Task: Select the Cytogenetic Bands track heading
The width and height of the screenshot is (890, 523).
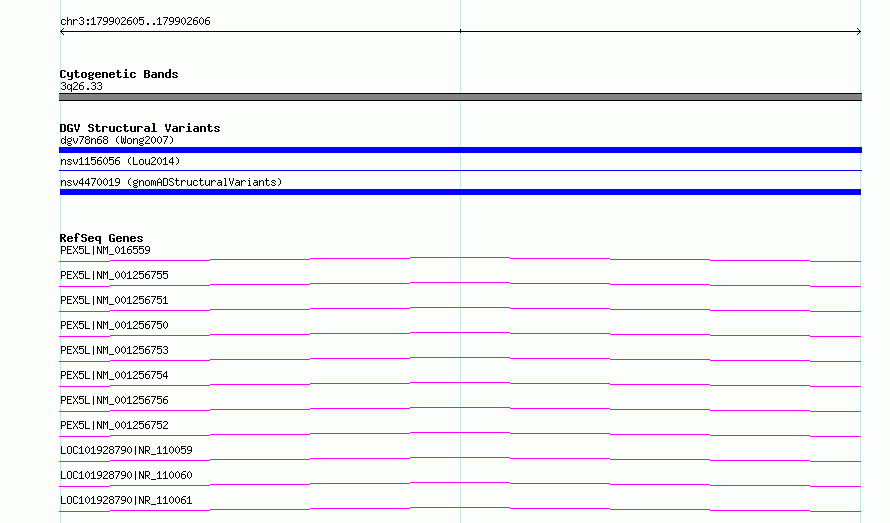Action: 119,74
